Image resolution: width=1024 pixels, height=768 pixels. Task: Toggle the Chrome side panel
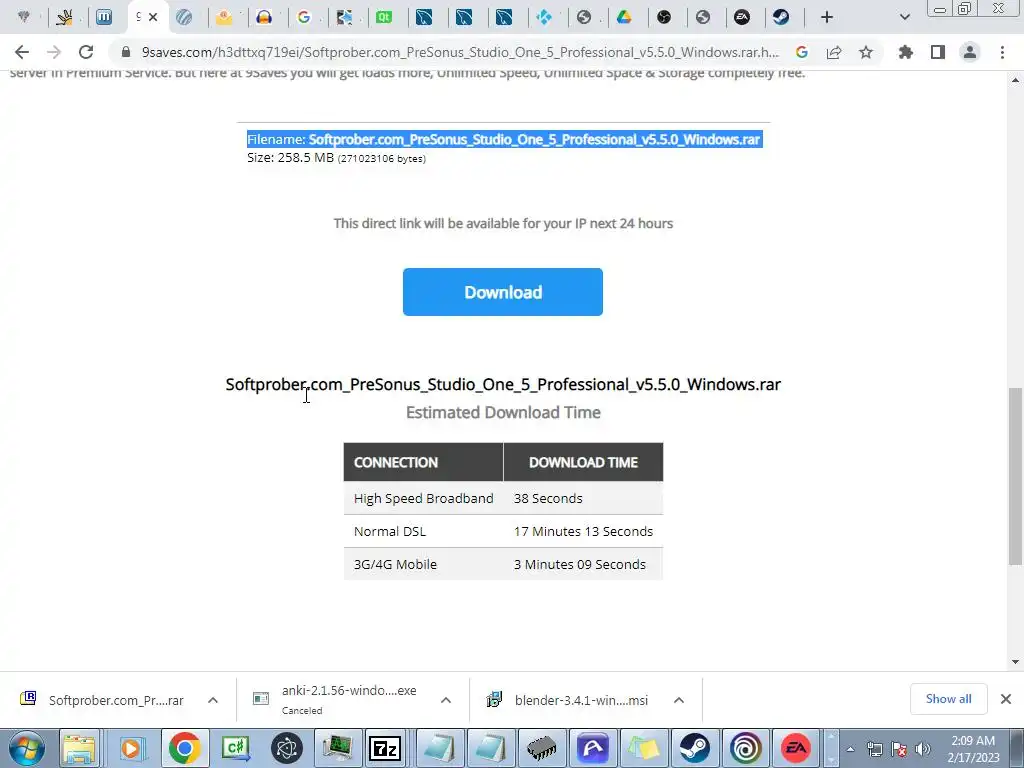937,52
